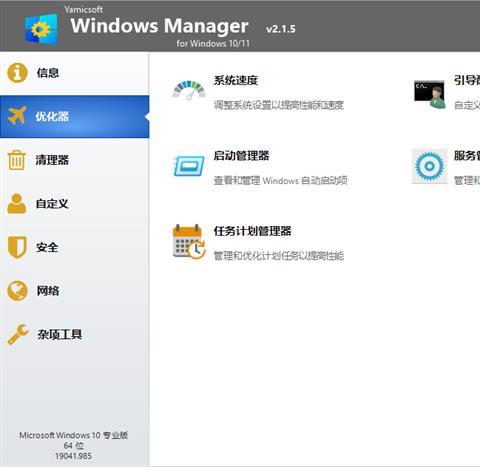
Task: Click the 自定义 user icon
Action: pos(16,203)
